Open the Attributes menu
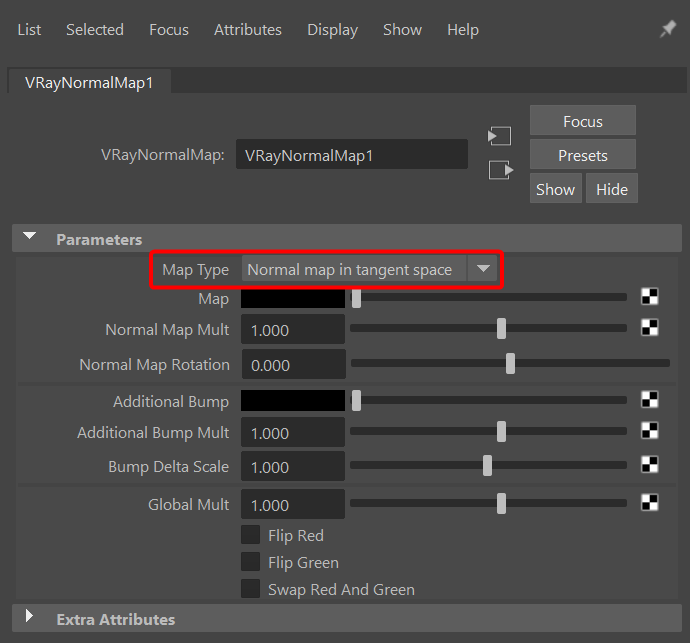Image resolution: width=690 pixels, height=643 pixels. (247, 30)
